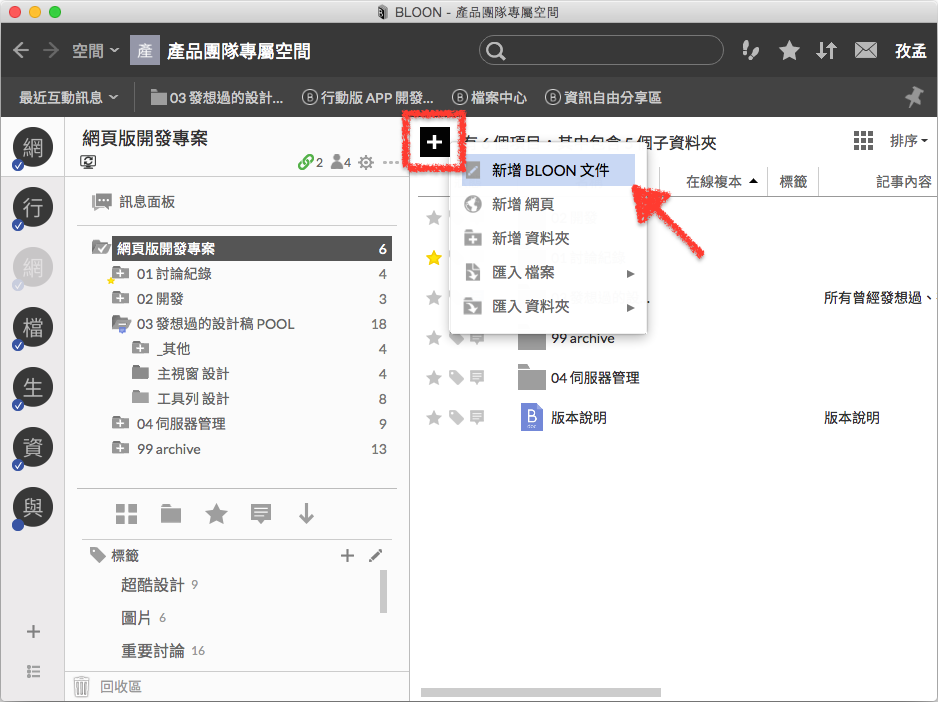This screenshot has height=702, width=938.
Task: Open the mail envelope icon
Action: (866, 50)
